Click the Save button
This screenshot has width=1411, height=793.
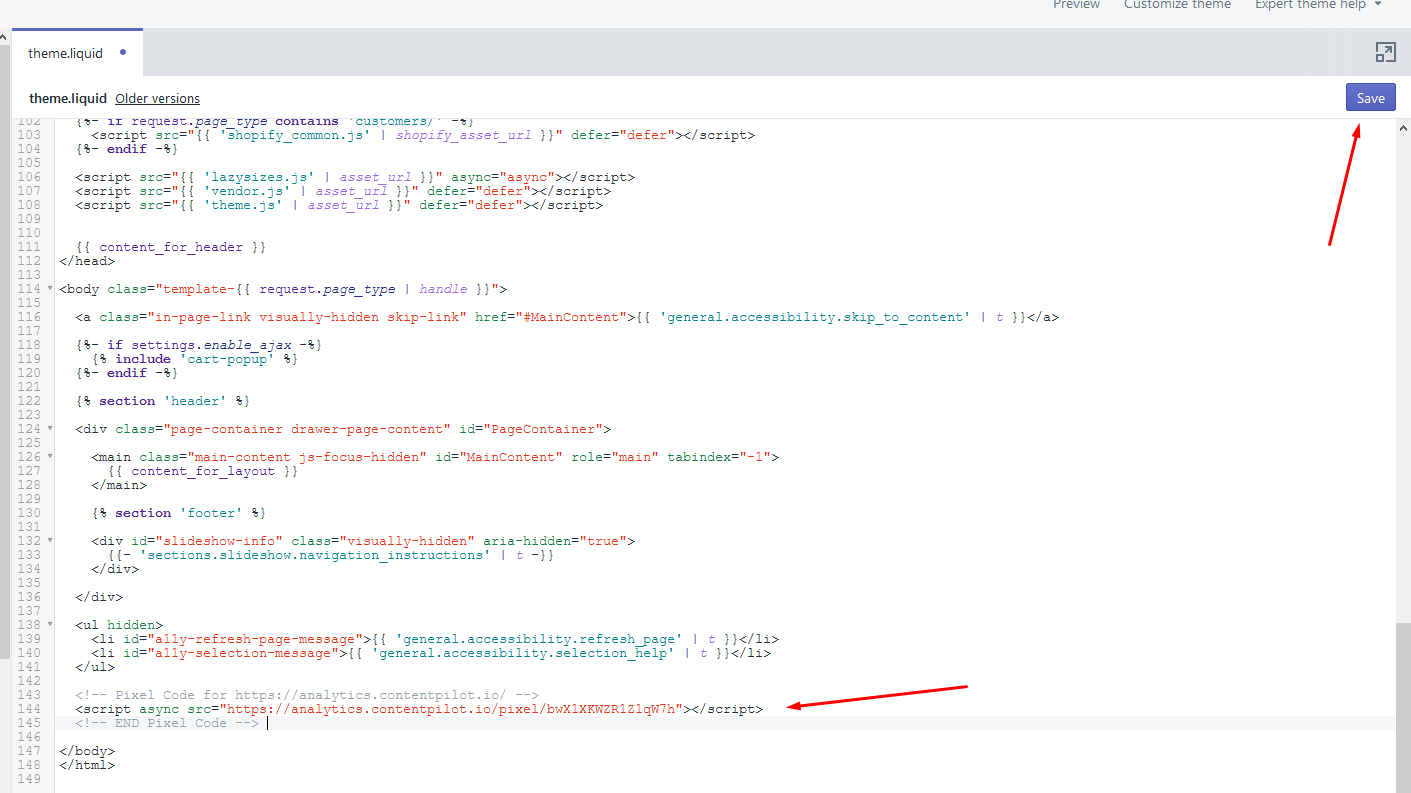[1370, 97]
